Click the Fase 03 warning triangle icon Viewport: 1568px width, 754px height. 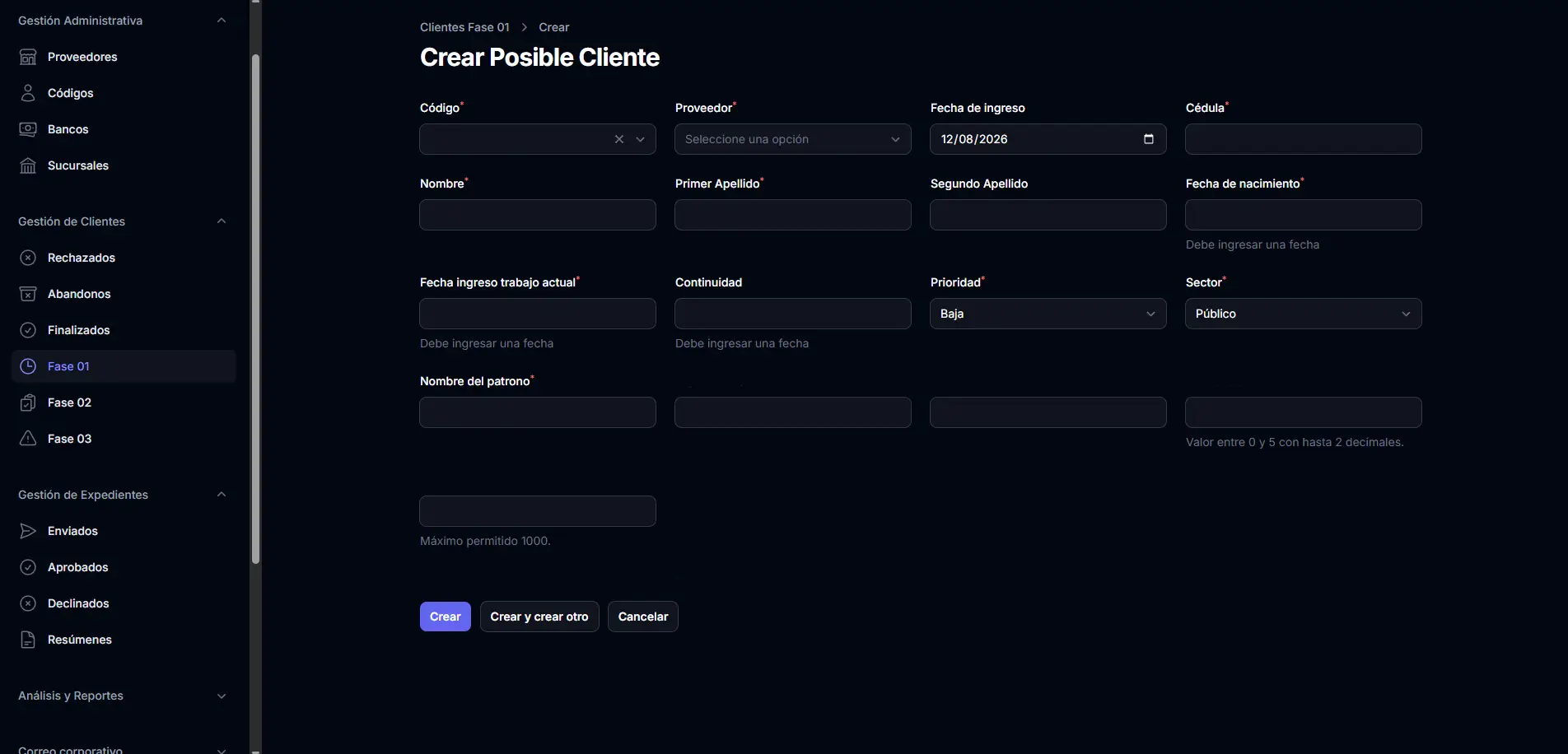point(28,439)
